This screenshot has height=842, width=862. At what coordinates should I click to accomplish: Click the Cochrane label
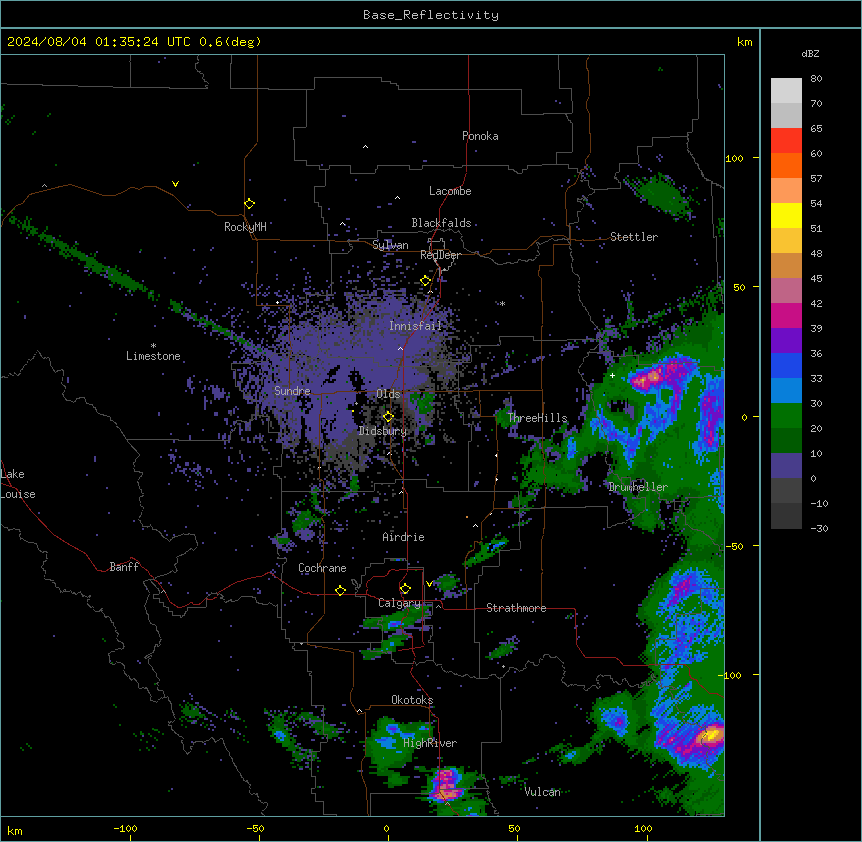(x=322, y=568)
